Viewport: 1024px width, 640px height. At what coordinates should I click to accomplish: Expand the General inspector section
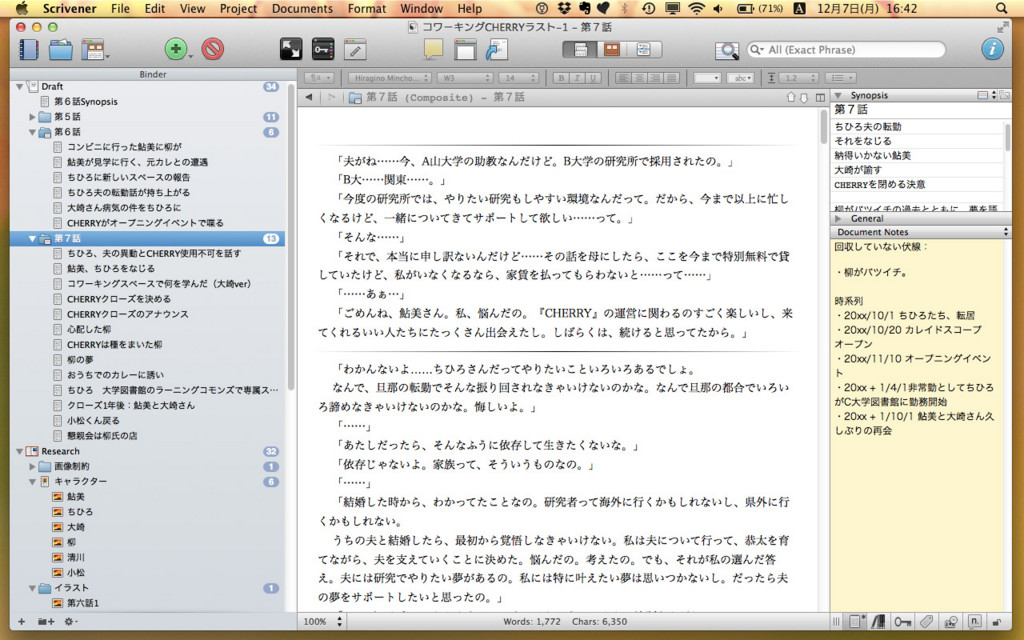(839, 218)
